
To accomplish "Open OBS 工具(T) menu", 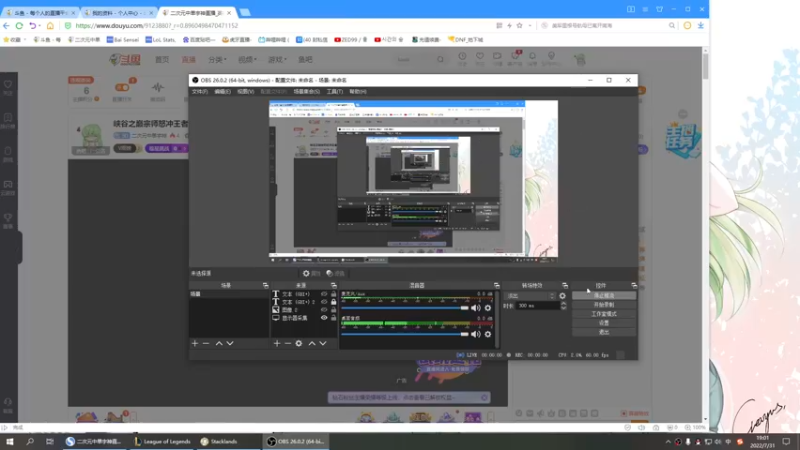I will pyautogui.click(x=335, y=92).
